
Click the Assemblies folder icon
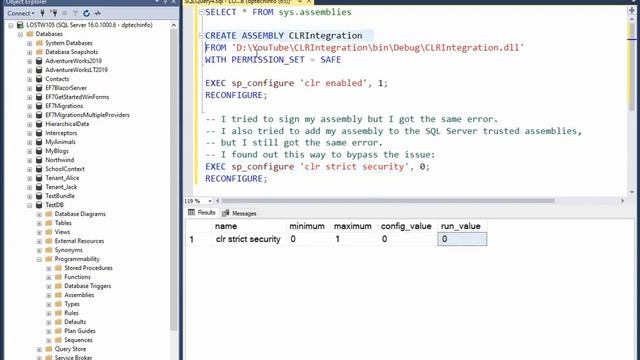coord(58,295)
